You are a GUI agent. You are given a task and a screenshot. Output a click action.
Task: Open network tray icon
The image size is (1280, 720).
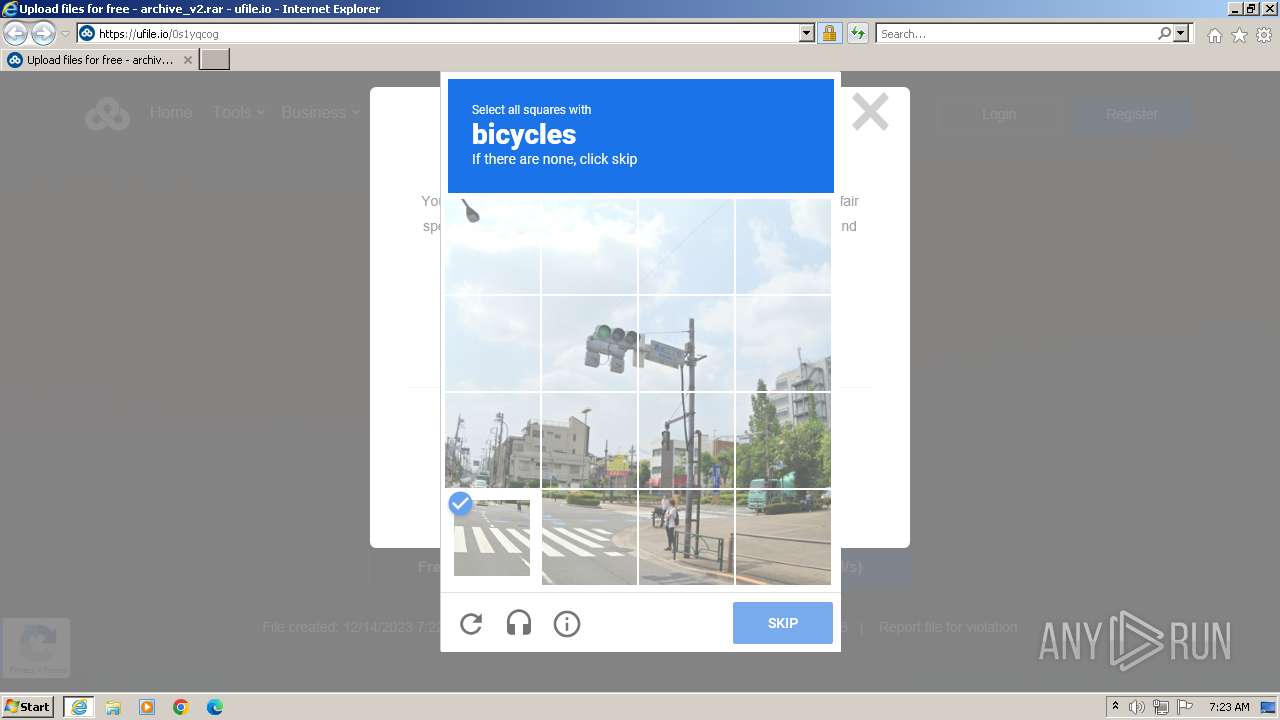(x=1161, y=707)
